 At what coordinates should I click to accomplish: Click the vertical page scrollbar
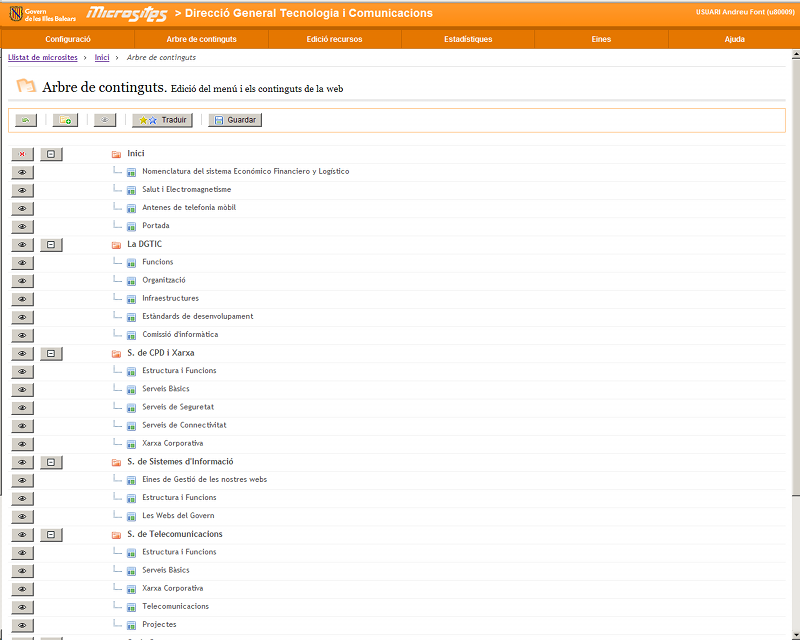click(x=795, y=300)
